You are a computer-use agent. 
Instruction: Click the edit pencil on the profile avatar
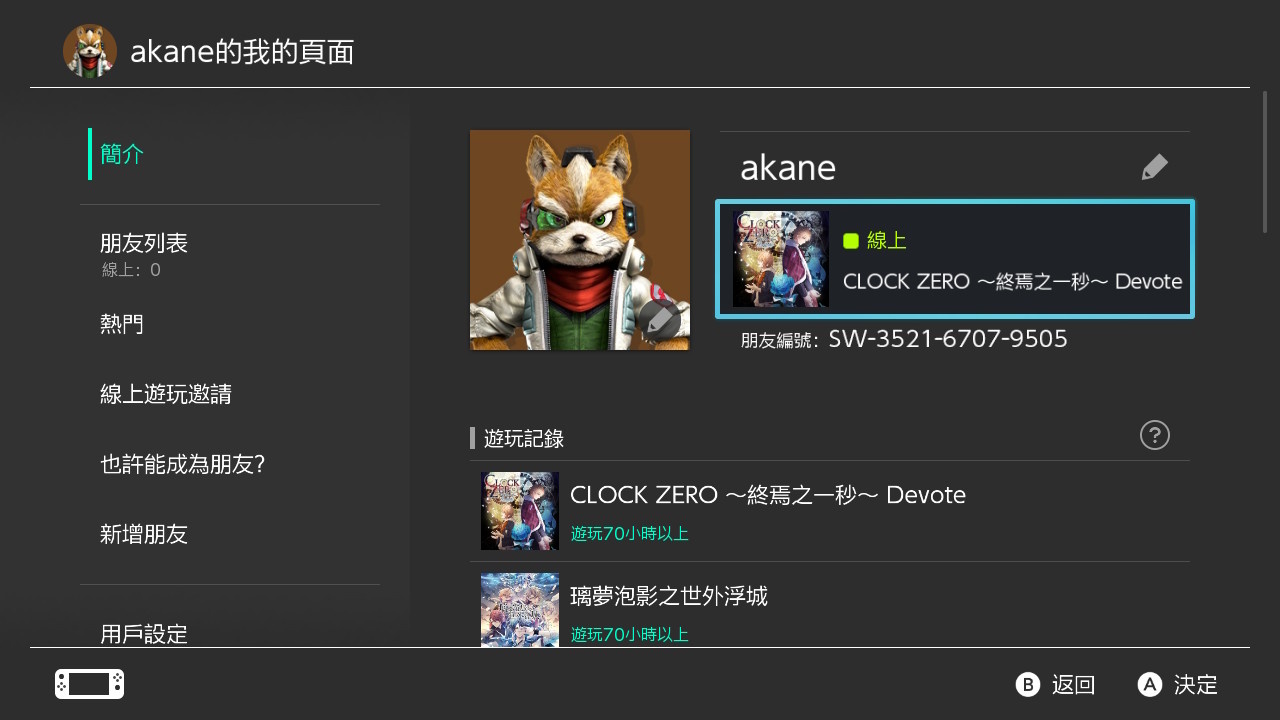pos(660,319)
